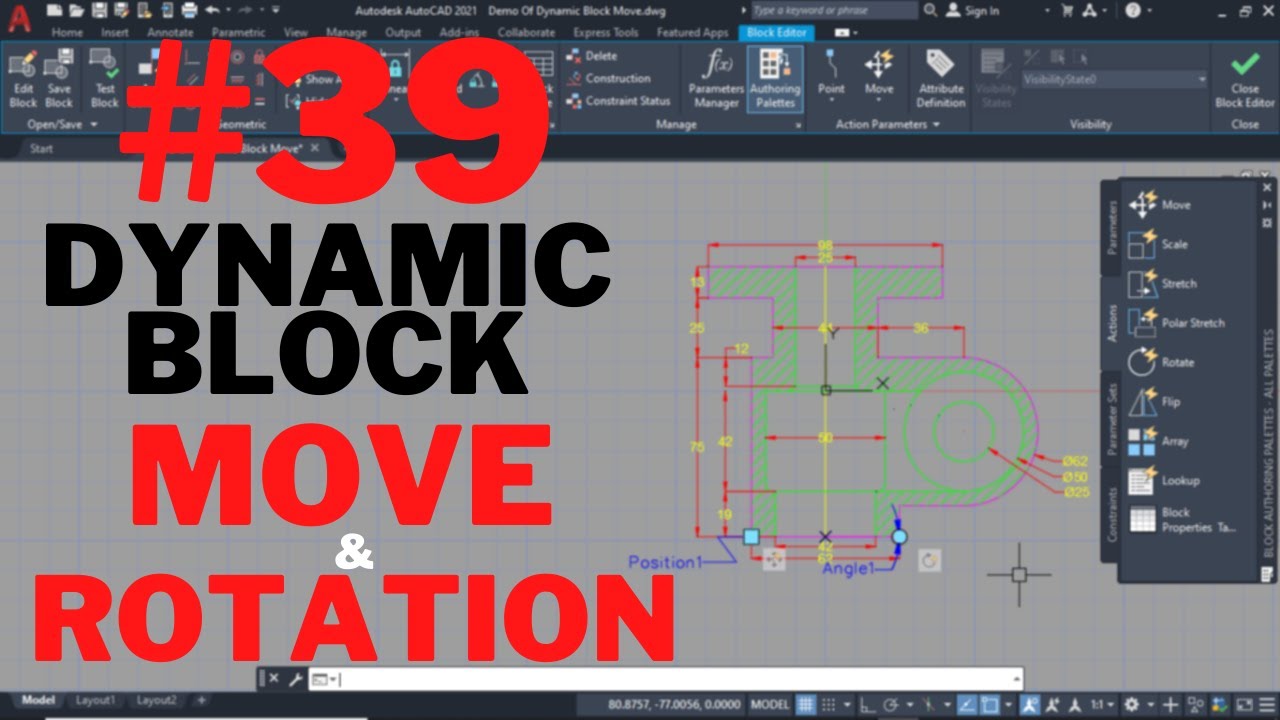Click the Plot printer icon

tap(188, 10)
